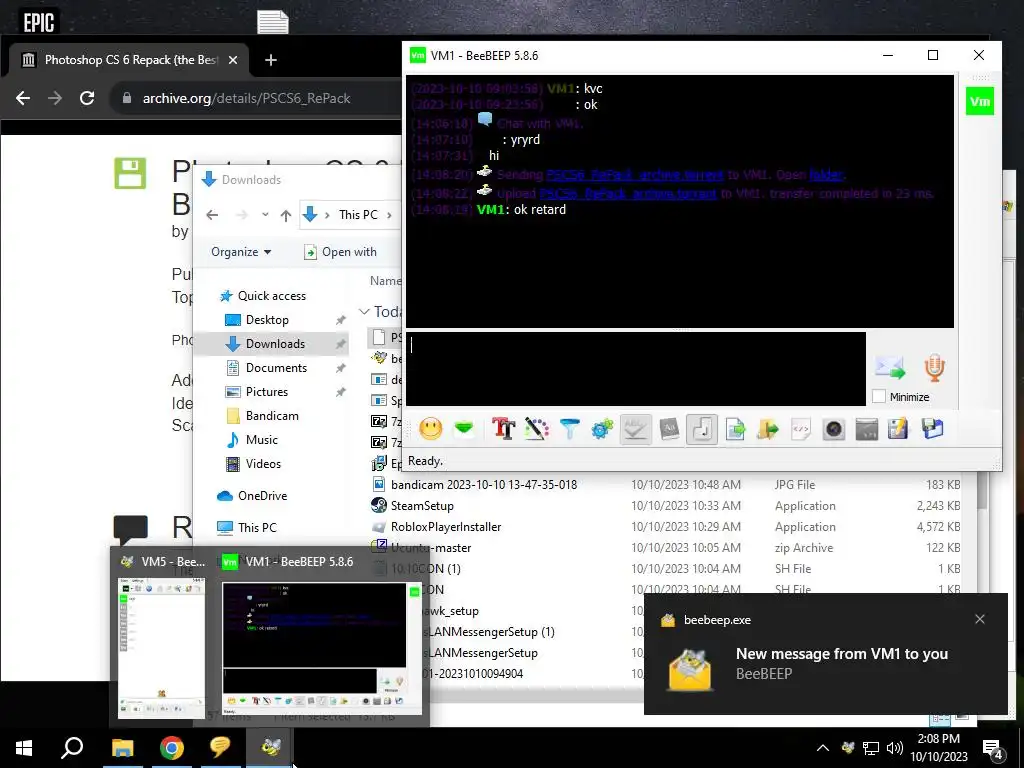The height and width of the screenshot is (768, 1024).
Task: Open the chat font selection icon
Action: (504, 429)
